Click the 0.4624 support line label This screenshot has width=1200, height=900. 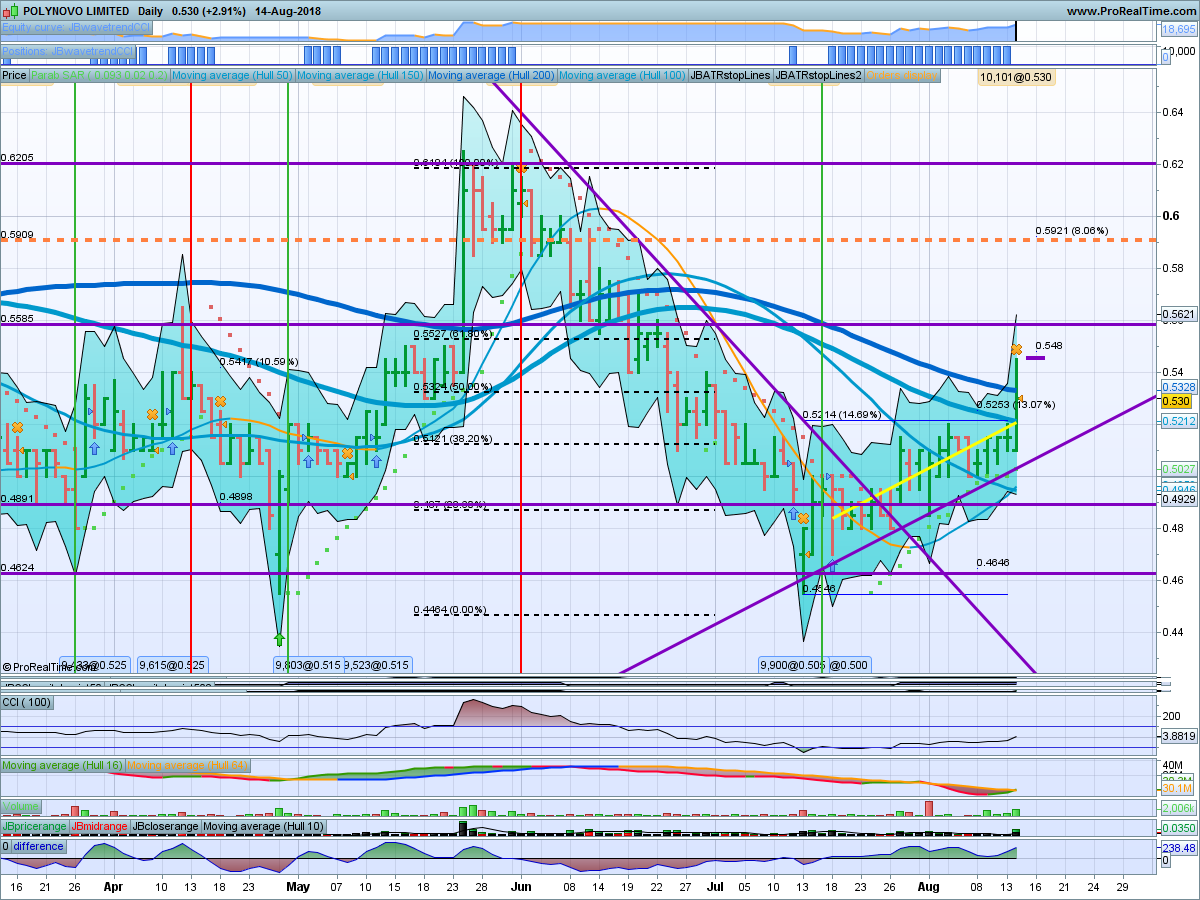coord(17,567)
